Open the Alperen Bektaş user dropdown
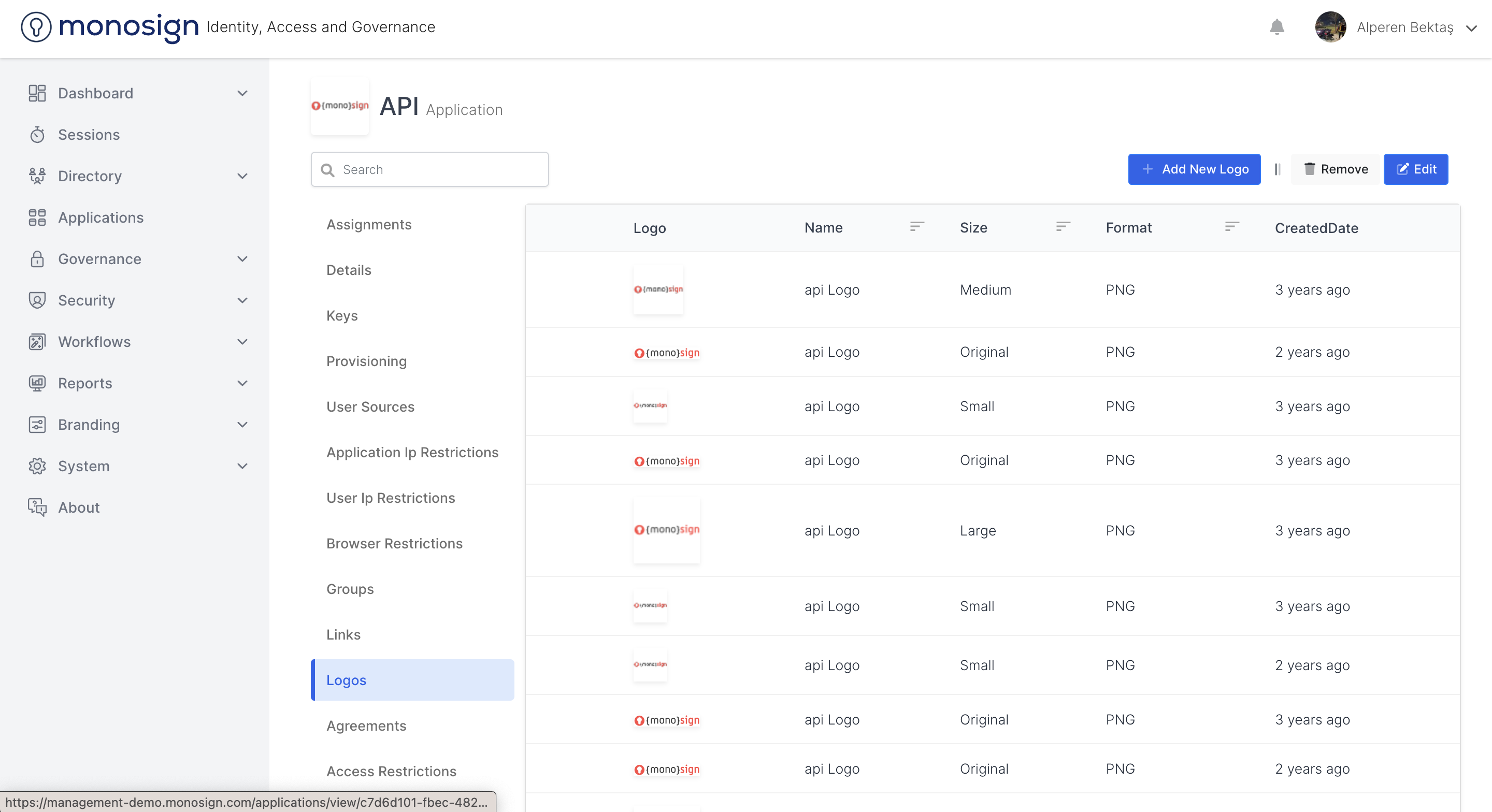This screenshot has width=1492, height=812. click(1471, 28)
